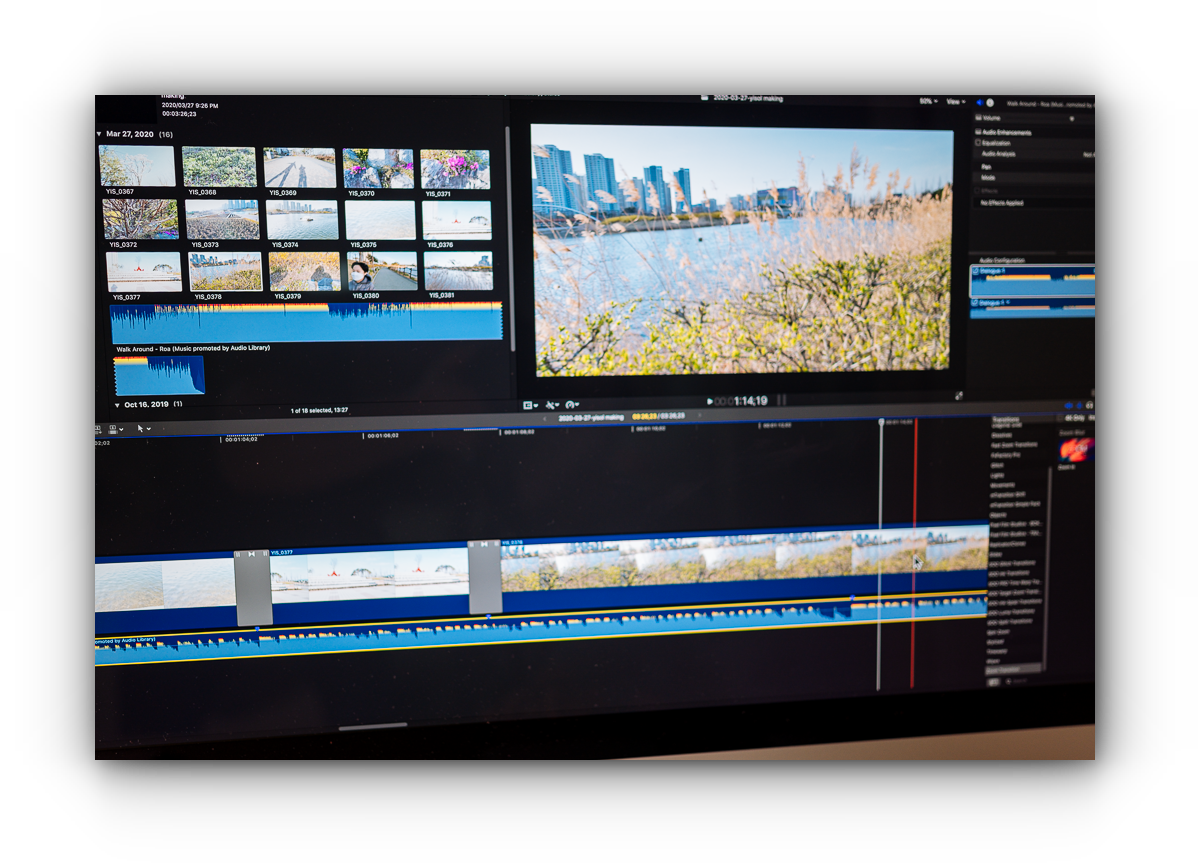Toggle the second audio component checkbox
Screen dimensions: 1198x863
coord(975,303)
